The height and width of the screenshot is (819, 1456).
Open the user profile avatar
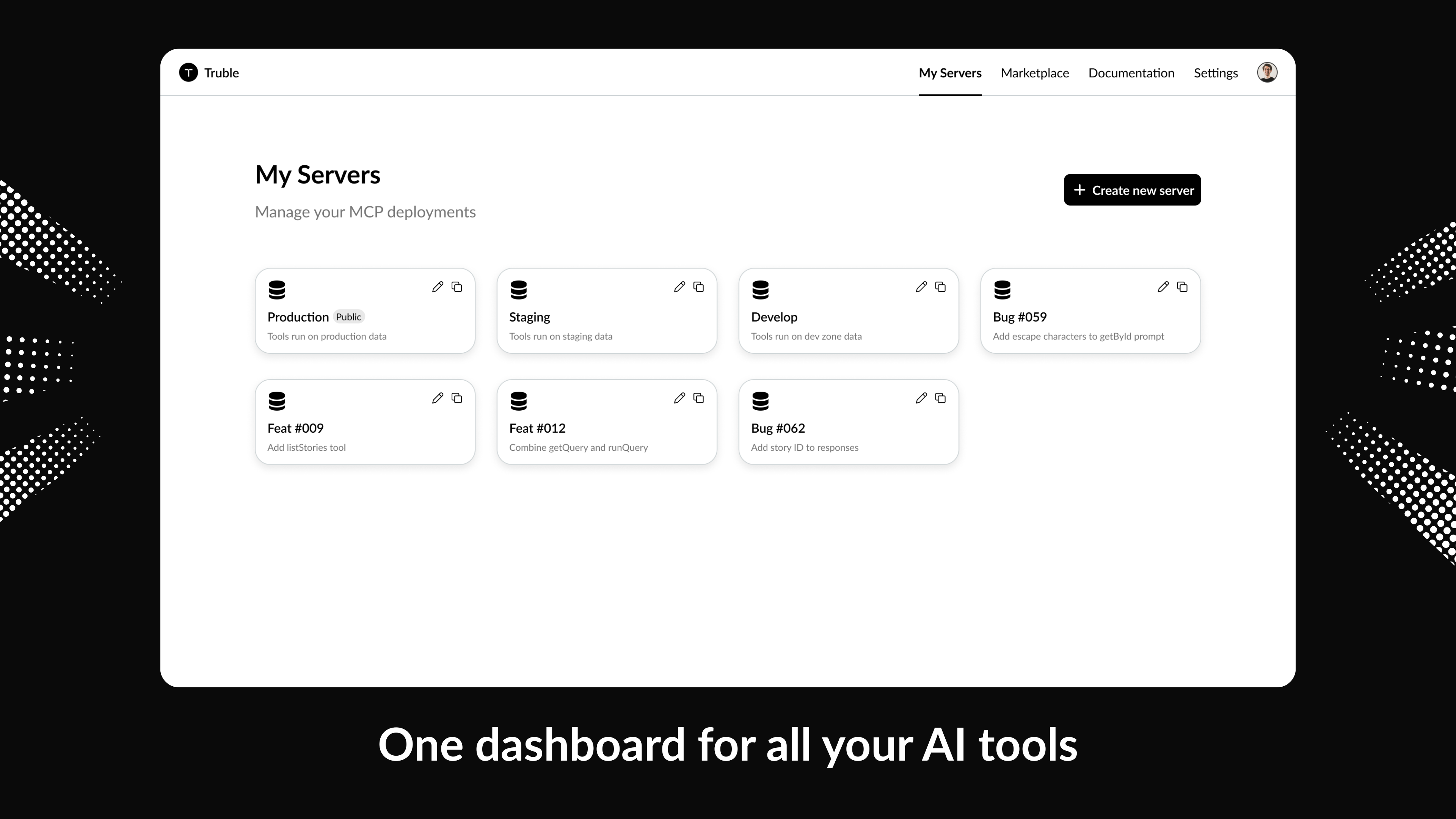(1267, 72)
